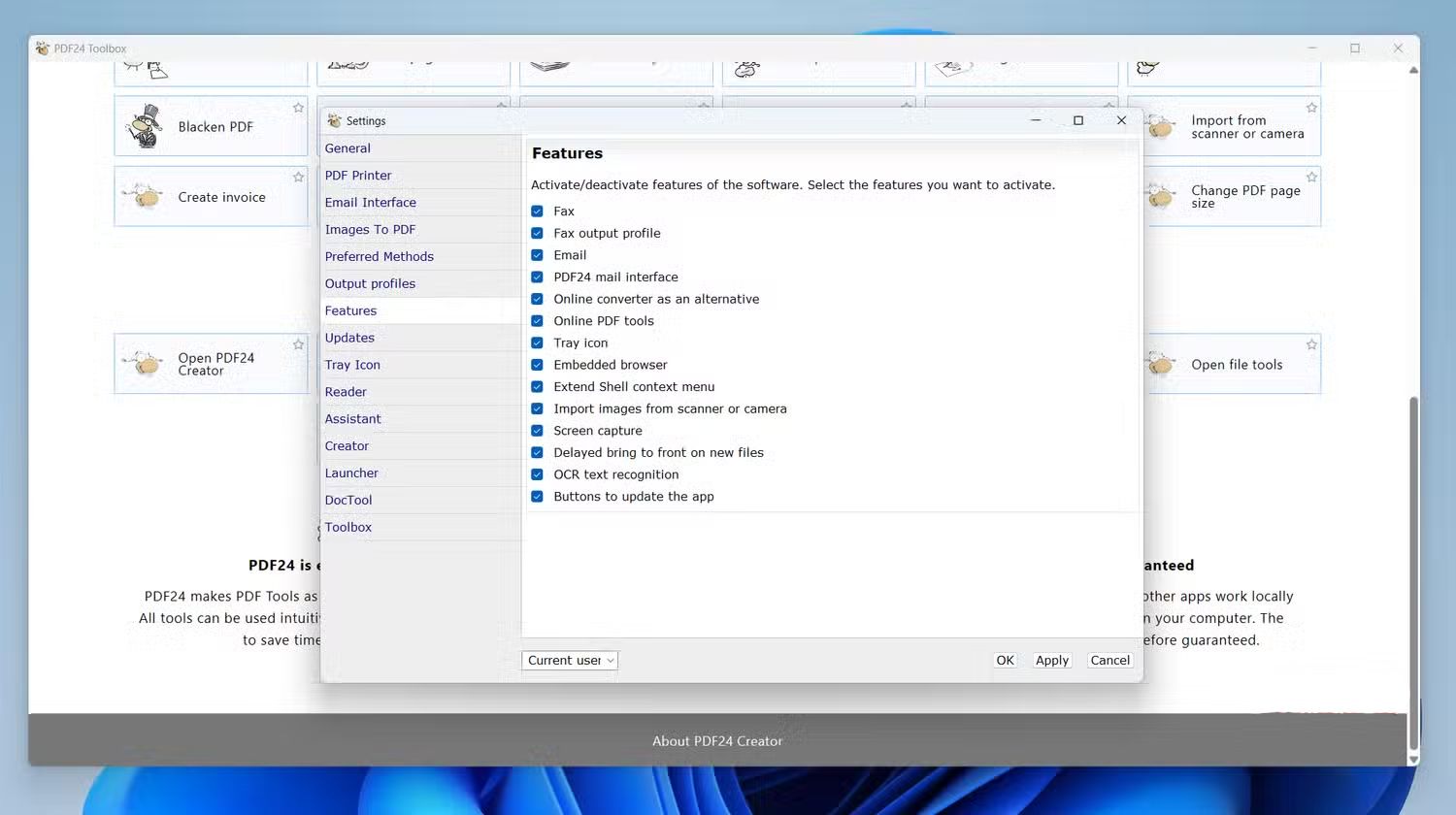The height and width of the screenshot is (815, 1456).
Task: Toggle the OCR text recognition checkbox
Action: (537, 474)
